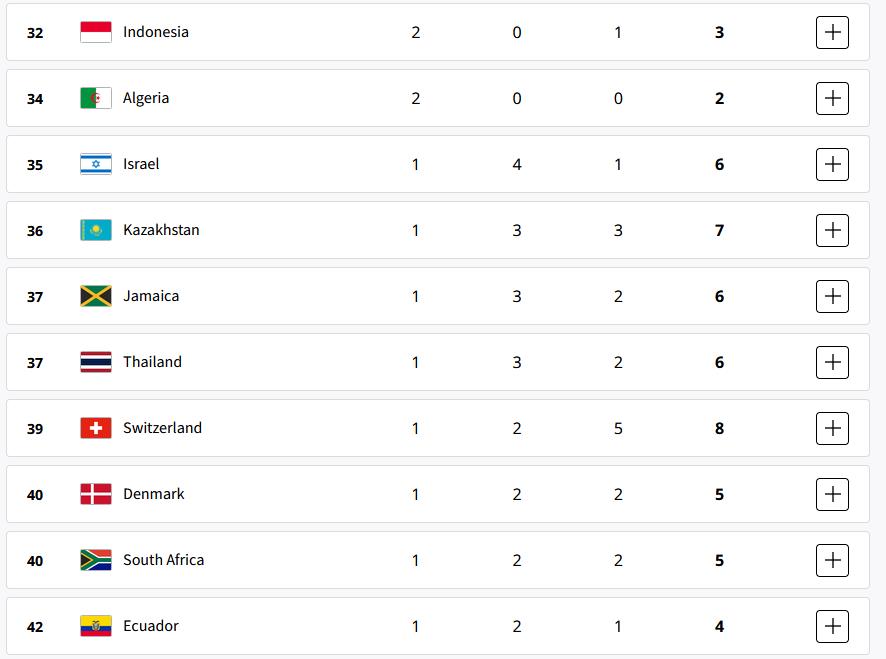The height and width of the screenshot is (659, 886).
Task: Expand Switzerland medal details
Action: (832, 428)
